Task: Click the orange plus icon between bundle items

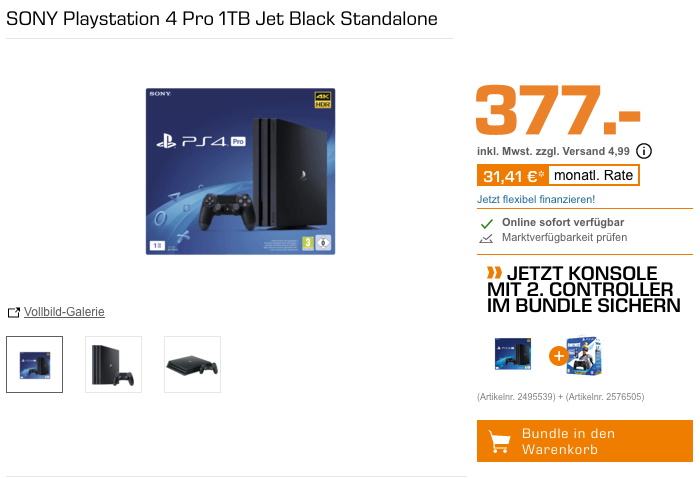Action: coord(558,356)
